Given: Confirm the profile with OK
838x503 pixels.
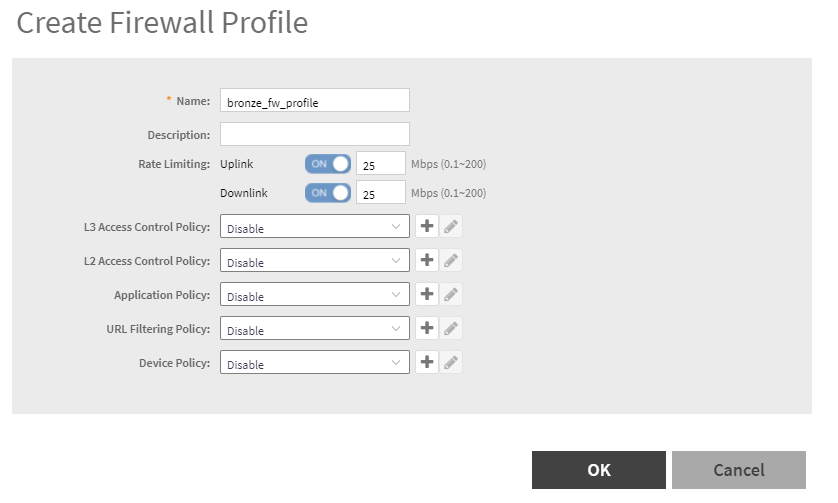Looking at the screenshot, I should point(598,470).
